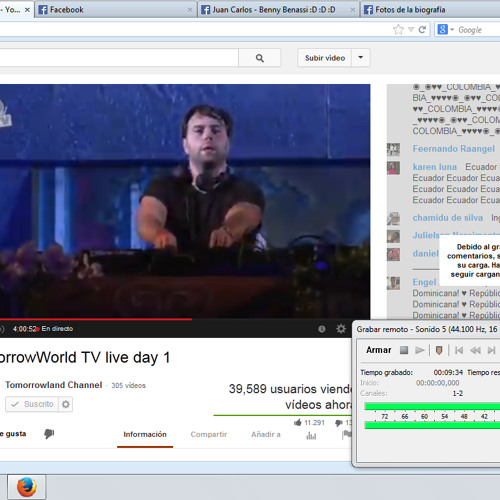The image size is (500, 500).
Task: Open the video statistics bar-chart icon
Action: click(x=311, y=435)
